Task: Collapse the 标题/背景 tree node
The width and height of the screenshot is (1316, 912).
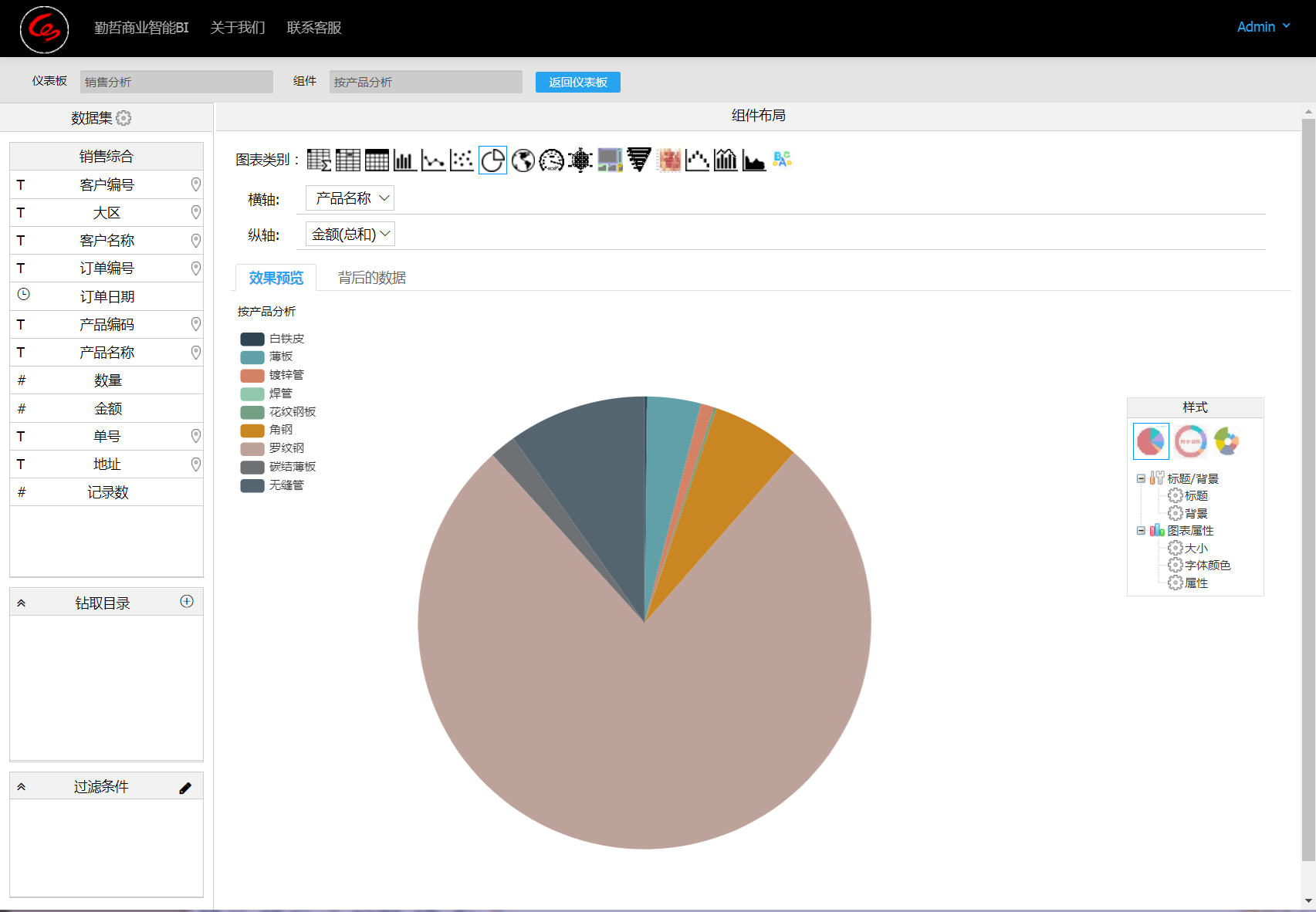Action: coord(1141,478)
